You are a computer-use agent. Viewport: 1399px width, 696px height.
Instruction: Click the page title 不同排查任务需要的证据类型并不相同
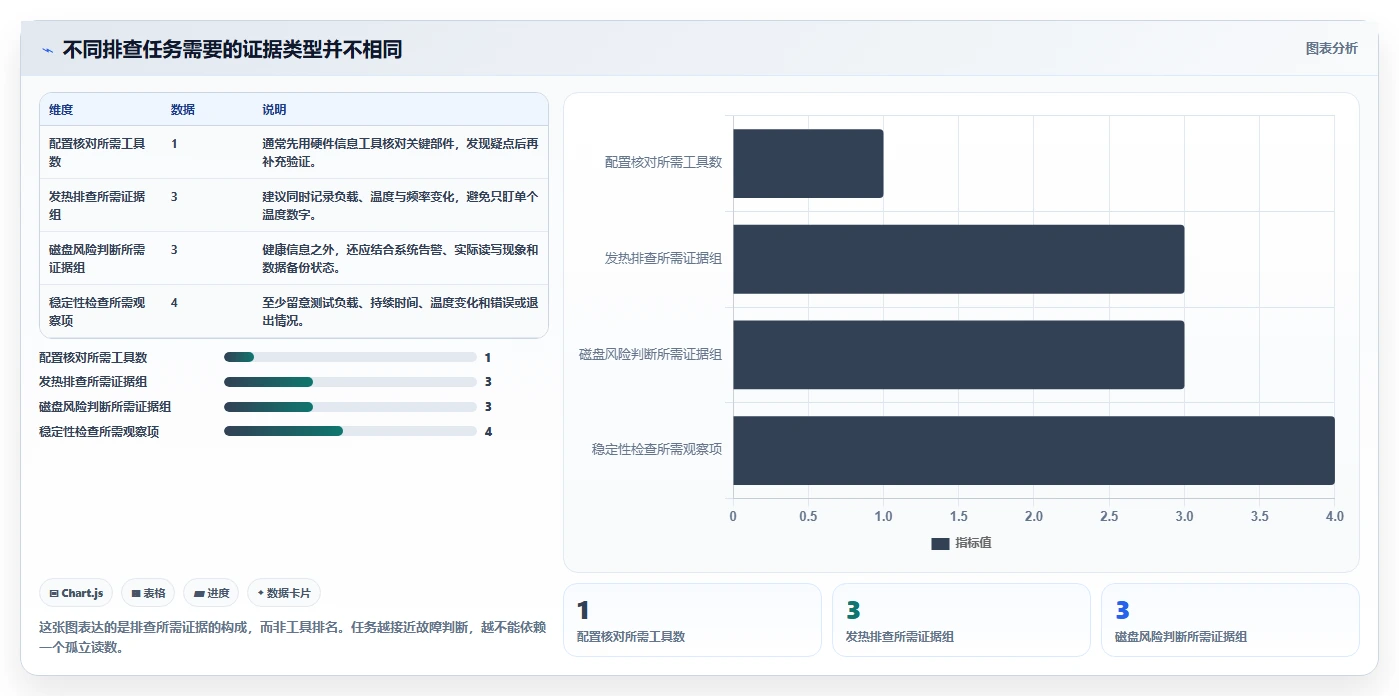[x=232, y=49]
